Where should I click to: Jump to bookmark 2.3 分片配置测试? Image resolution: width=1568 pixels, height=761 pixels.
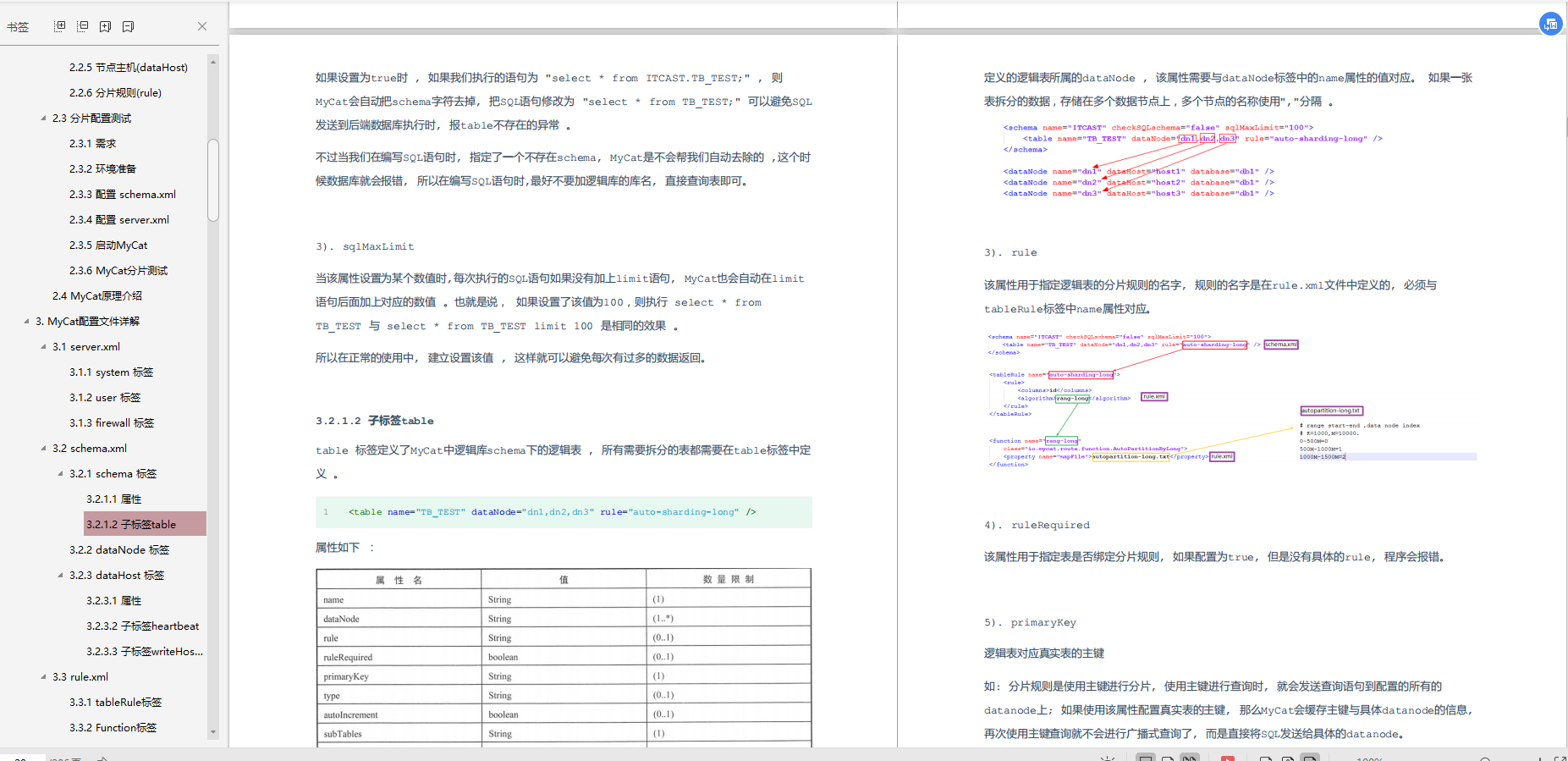tap(91, 118)
